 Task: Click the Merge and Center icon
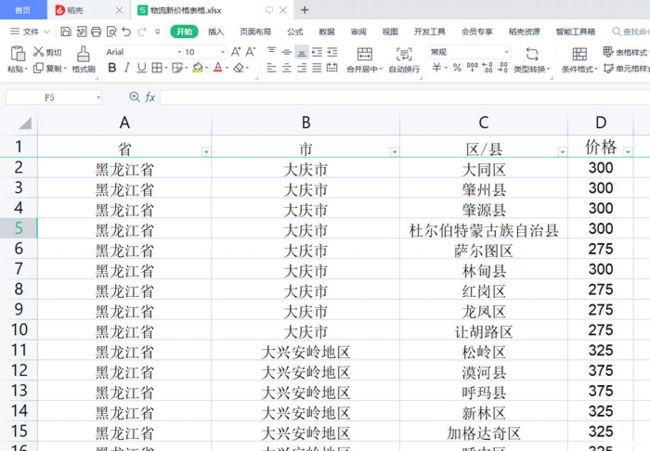click(364, 54)
